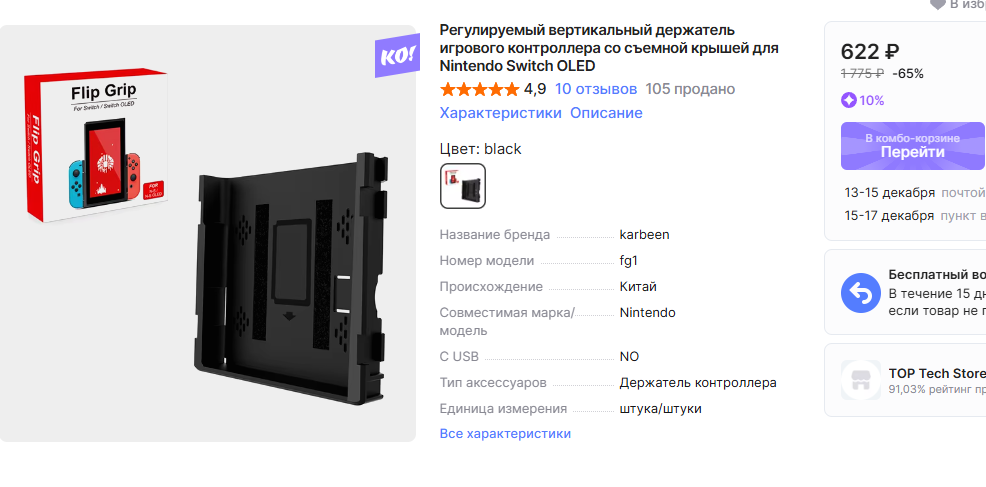Screen dimensions: 986x487
Task: Click the 15-17 декабря pickup delivery option
Action: (914, 216)
